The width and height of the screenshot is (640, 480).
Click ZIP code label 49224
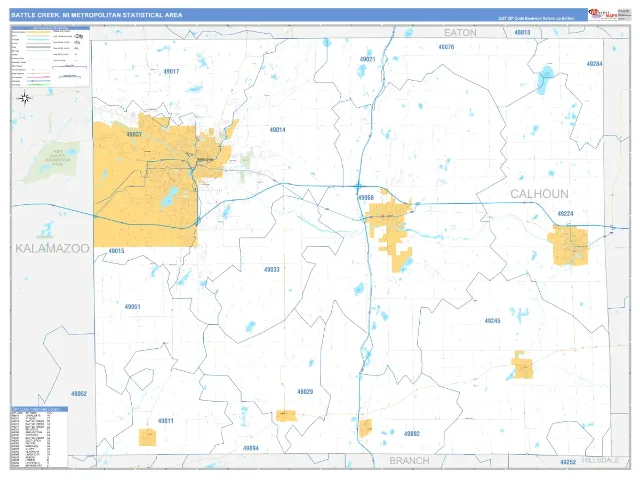pos(565,213)
